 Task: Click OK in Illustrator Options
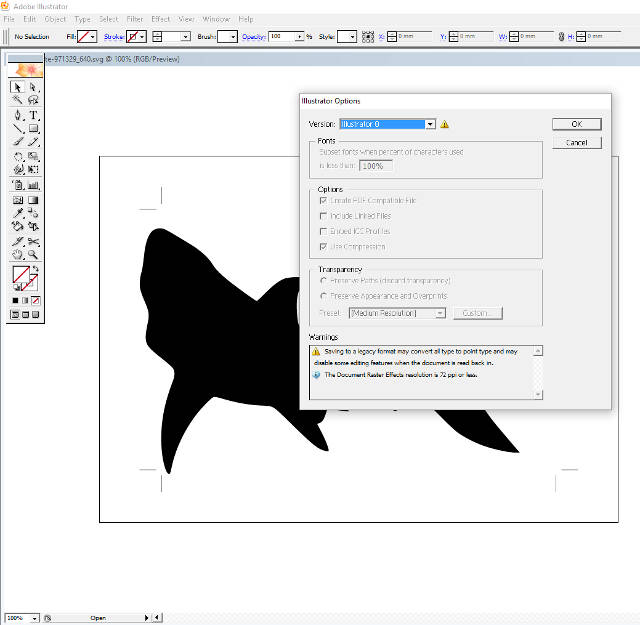(x=576, y=124)
